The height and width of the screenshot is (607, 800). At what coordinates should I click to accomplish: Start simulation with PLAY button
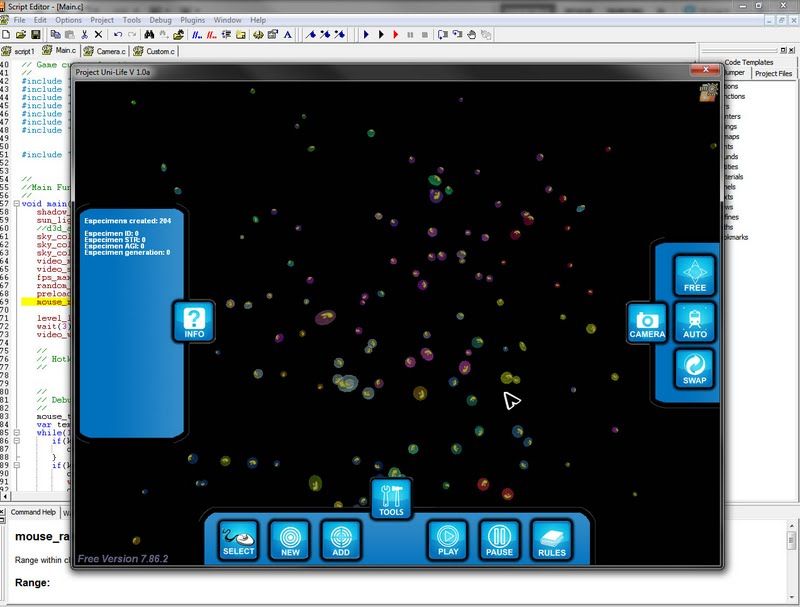(x=448, y=540)
